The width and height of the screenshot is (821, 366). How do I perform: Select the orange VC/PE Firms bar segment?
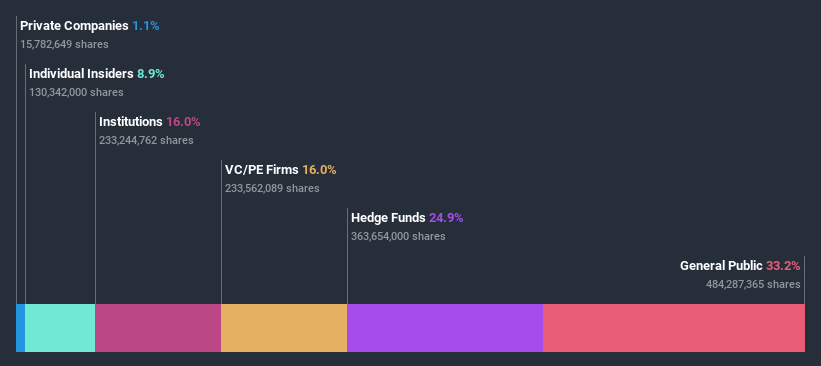(284, 328)
